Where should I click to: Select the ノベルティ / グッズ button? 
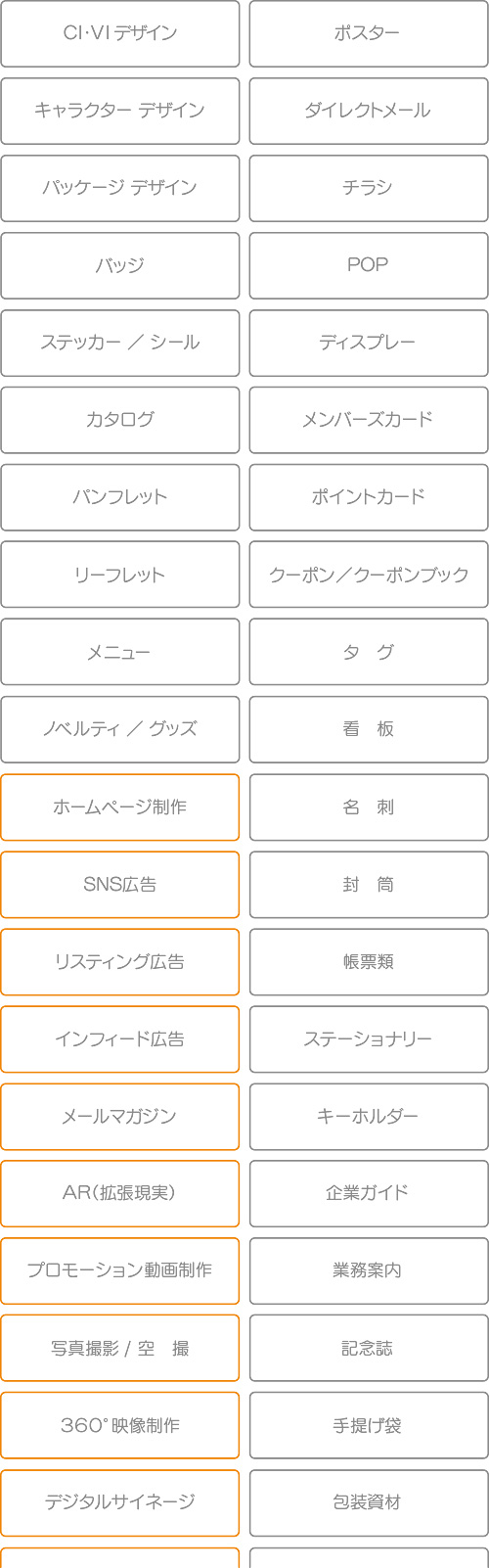119,729
